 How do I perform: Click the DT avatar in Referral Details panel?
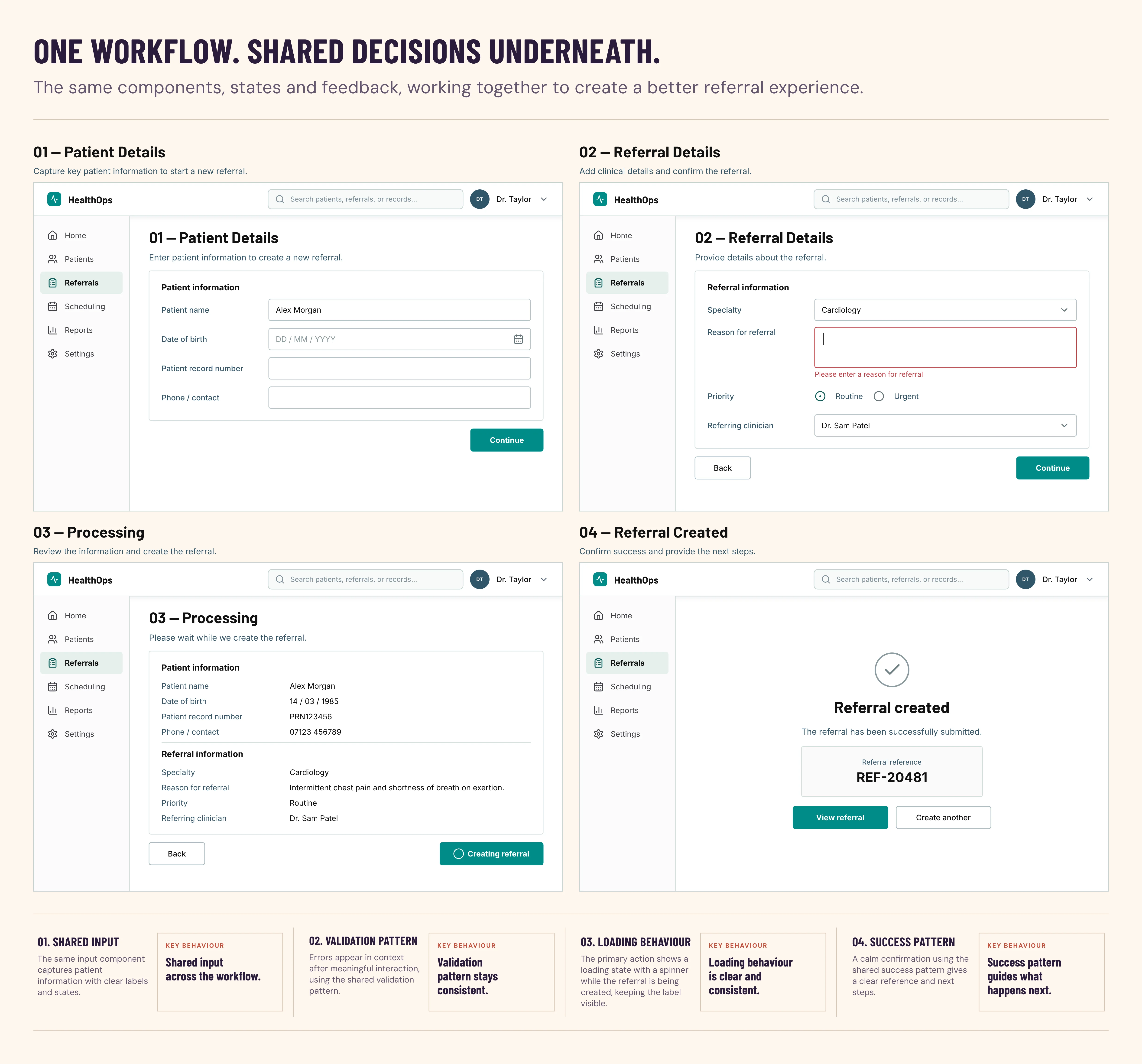(x=1025, y=199)
